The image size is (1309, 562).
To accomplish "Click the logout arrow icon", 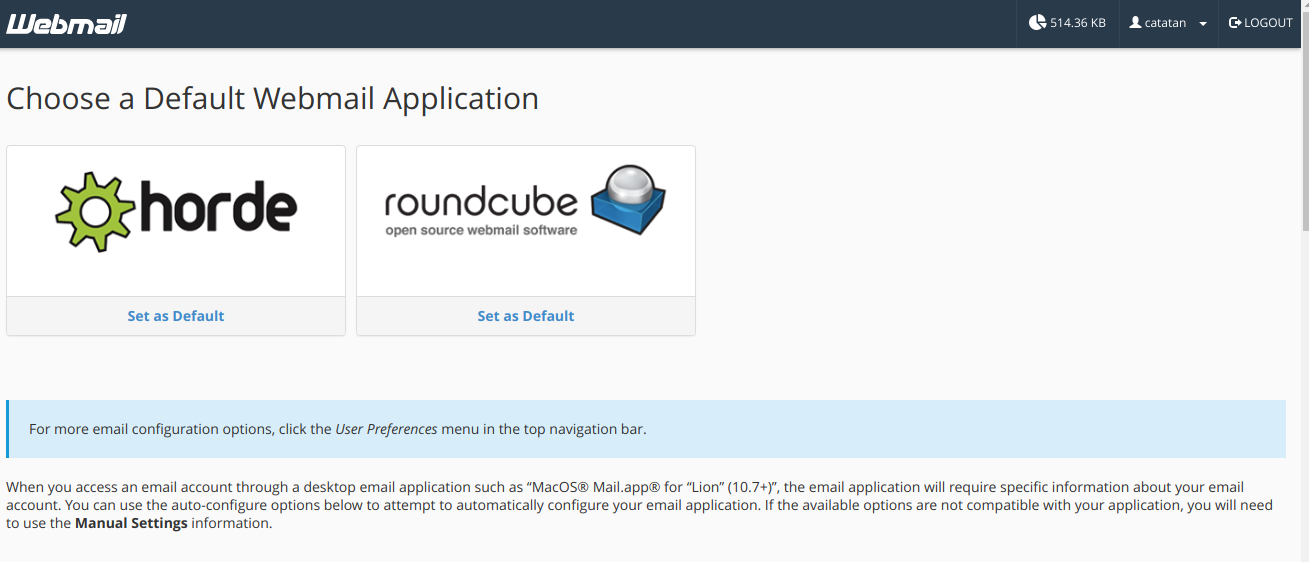I will [1235, 22].
